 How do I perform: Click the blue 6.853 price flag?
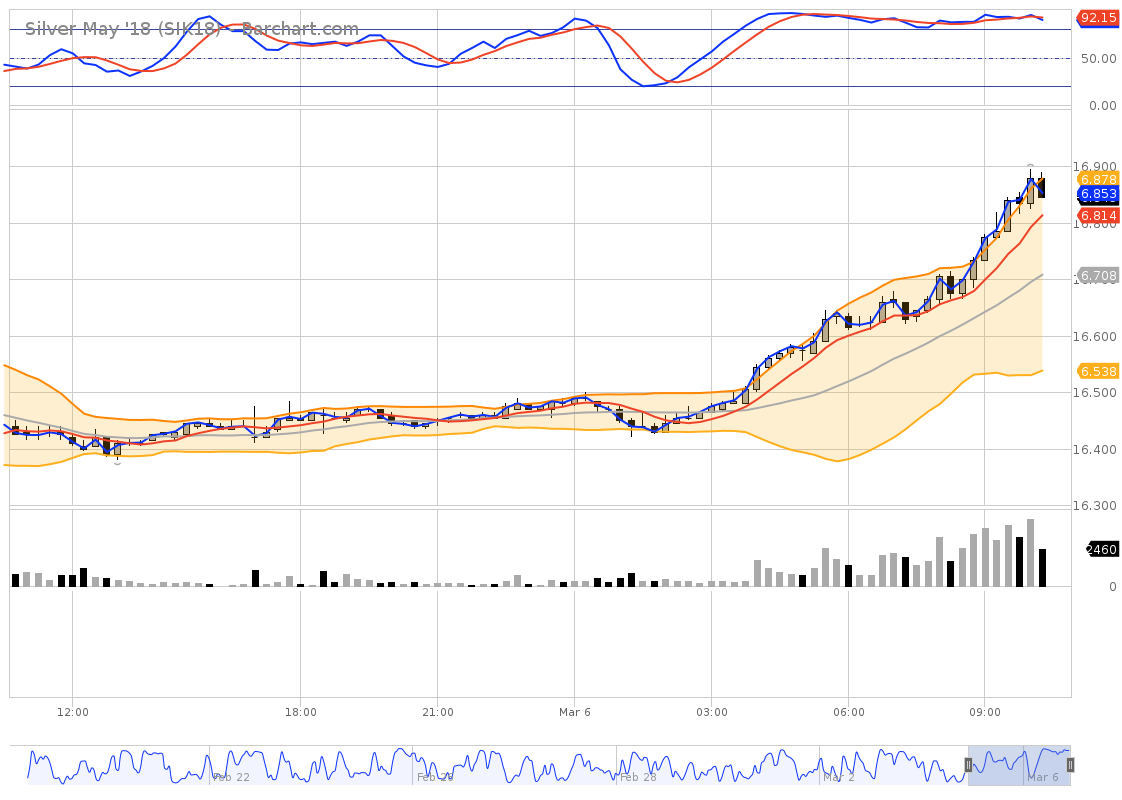(x=1098, y=194)
